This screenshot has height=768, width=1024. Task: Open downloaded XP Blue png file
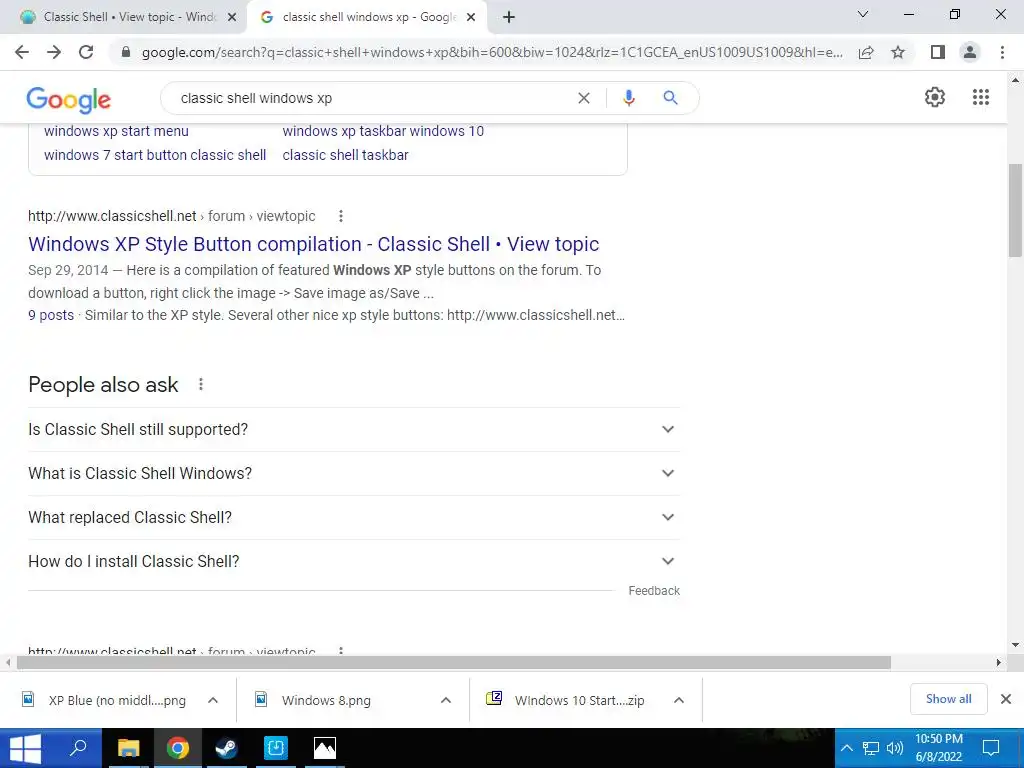click(x=104, y=700)
